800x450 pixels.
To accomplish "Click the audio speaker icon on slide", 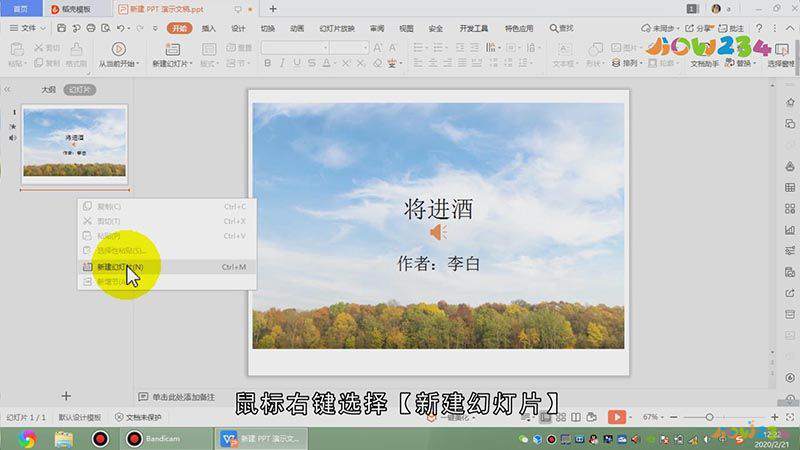I will tap(438, 233).
